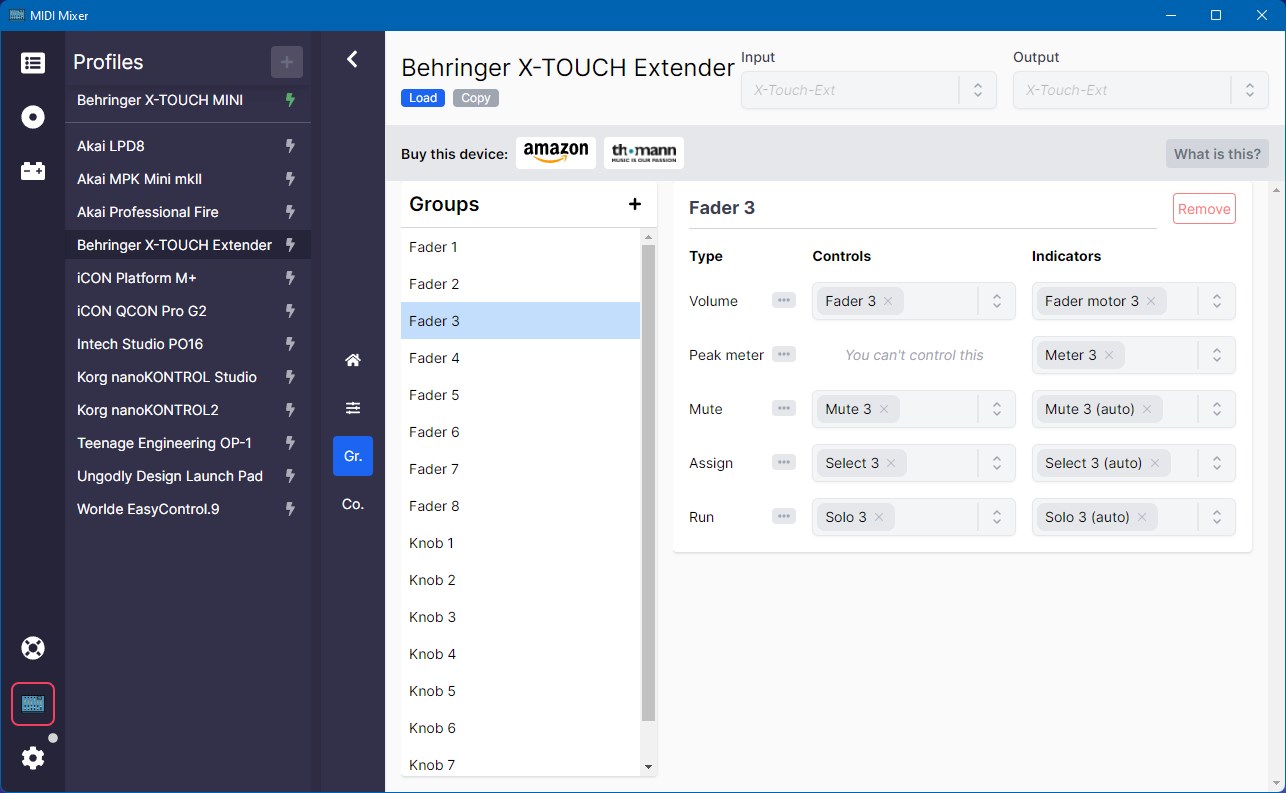Expand Volume controls dropdown
1286x793 pixels.
pos(997,301)
